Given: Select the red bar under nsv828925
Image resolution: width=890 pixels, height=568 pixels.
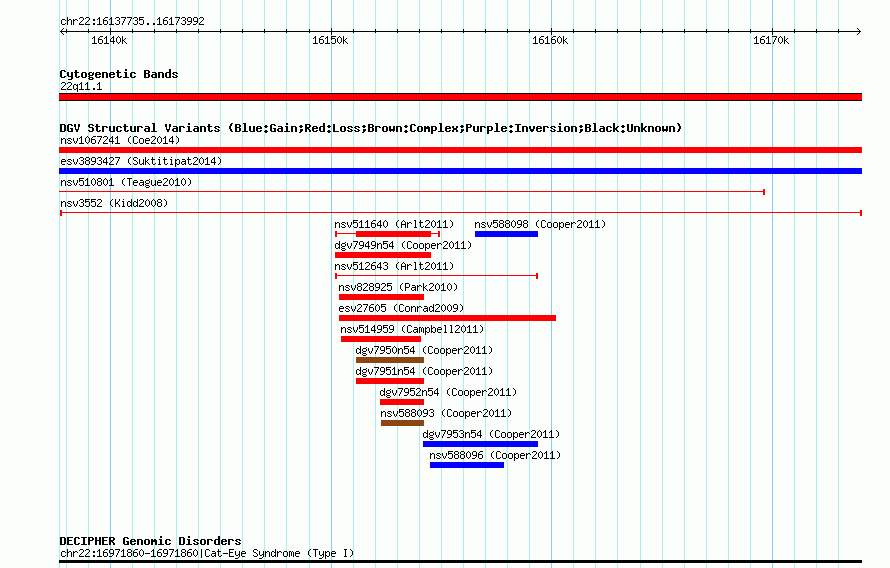Looking at the screenshot, I should (x=381, y=297).
